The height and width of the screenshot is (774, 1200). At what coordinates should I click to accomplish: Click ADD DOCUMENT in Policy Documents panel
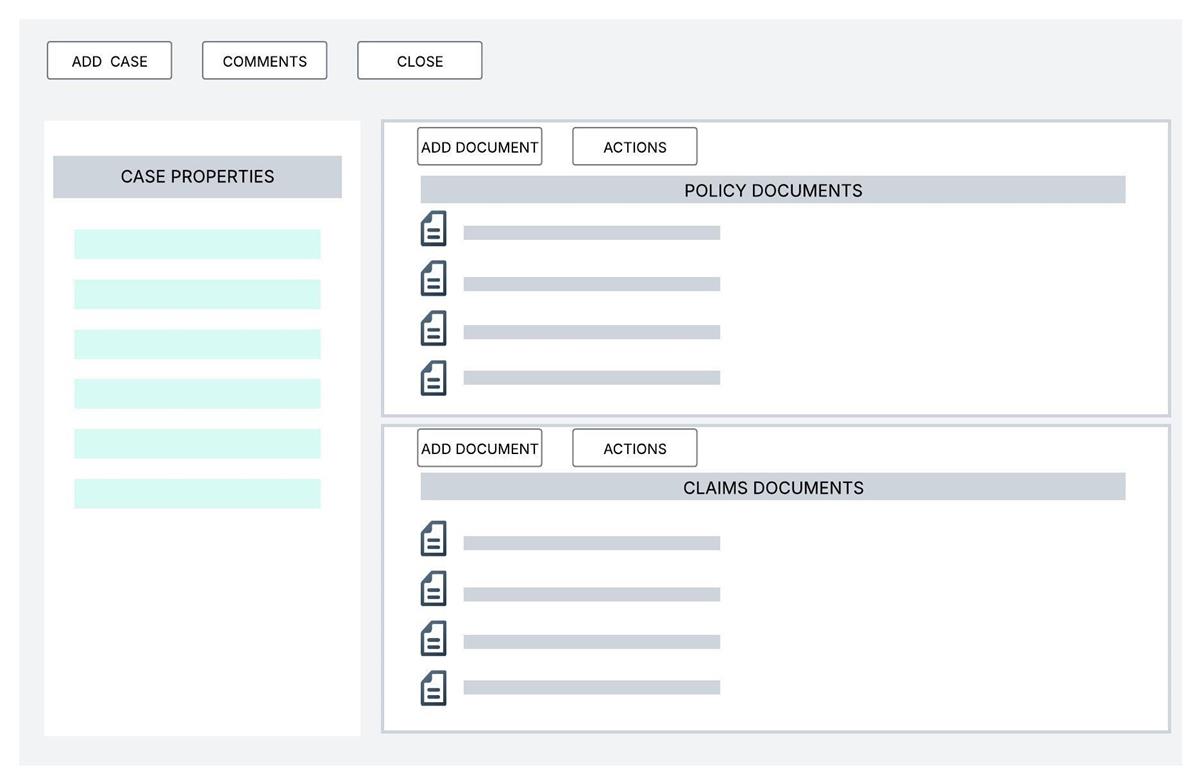click(479, 147)
